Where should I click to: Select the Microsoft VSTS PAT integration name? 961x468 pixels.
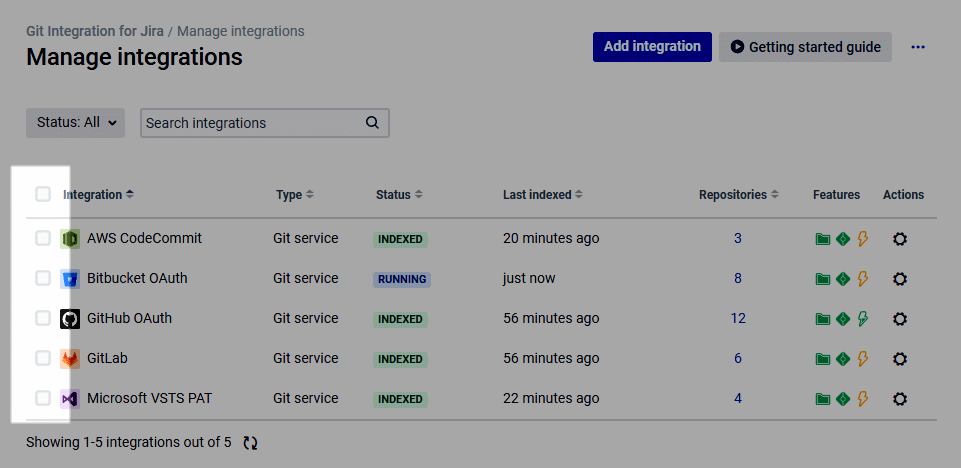point(150,398)
